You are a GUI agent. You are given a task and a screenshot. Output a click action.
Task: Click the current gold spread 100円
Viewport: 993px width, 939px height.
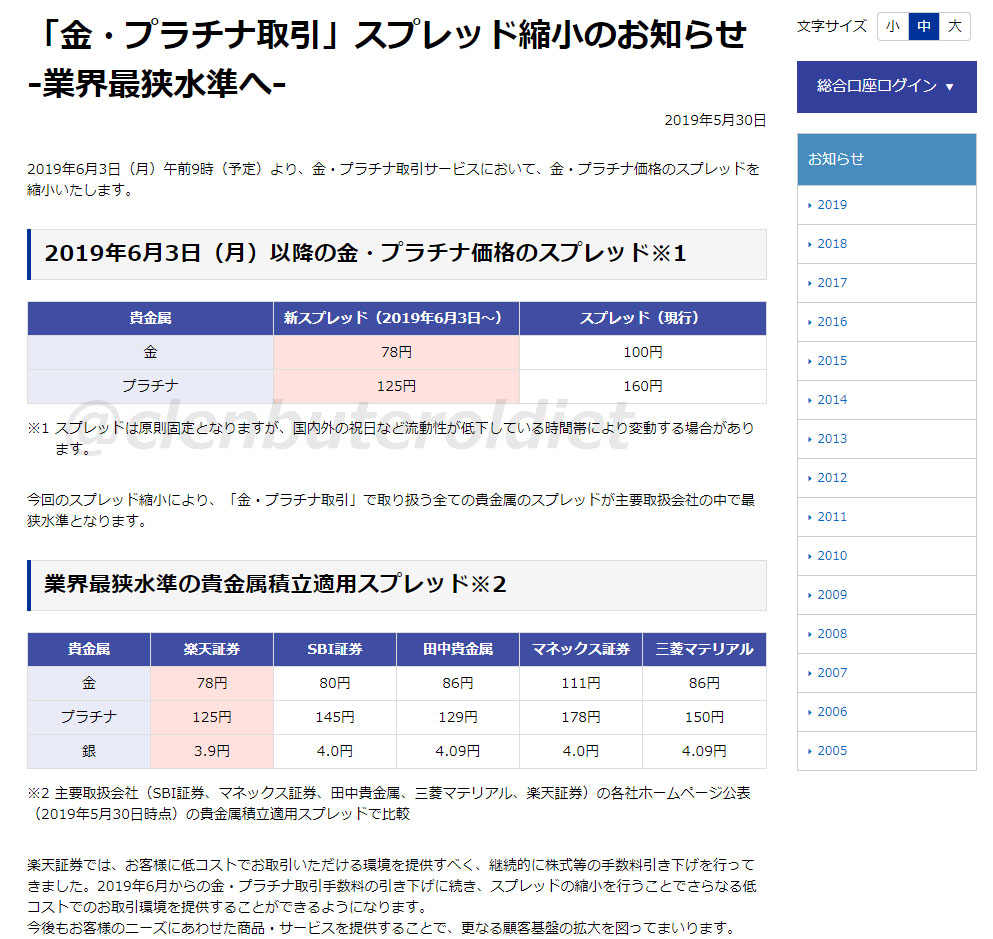643,352
